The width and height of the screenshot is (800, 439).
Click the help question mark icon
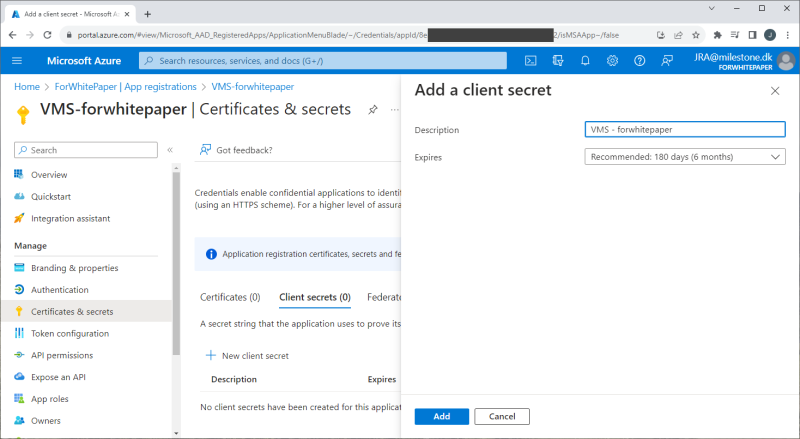point(639,60)
